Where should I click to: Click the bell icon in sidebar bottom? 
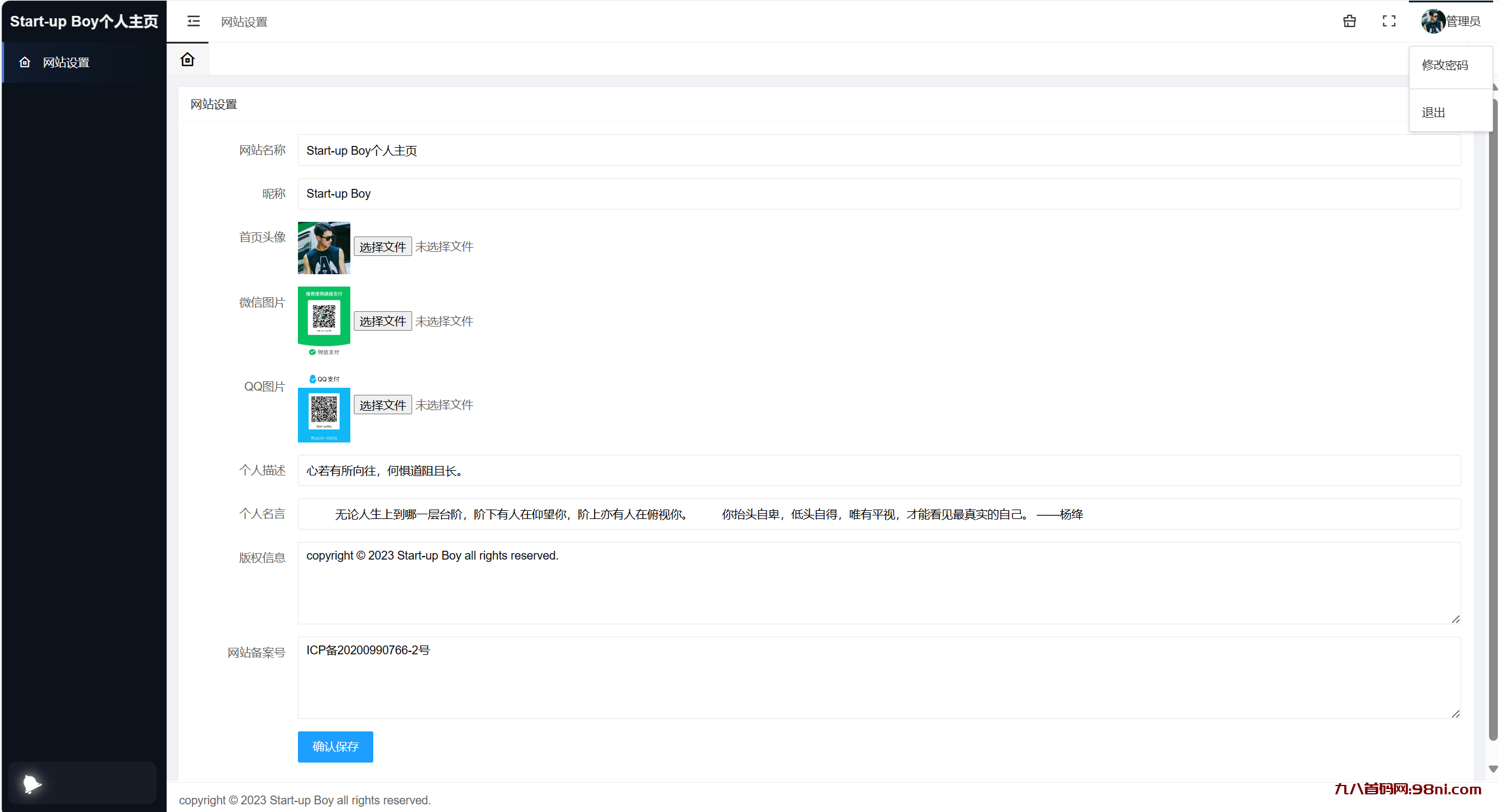[x=32, y=783]
